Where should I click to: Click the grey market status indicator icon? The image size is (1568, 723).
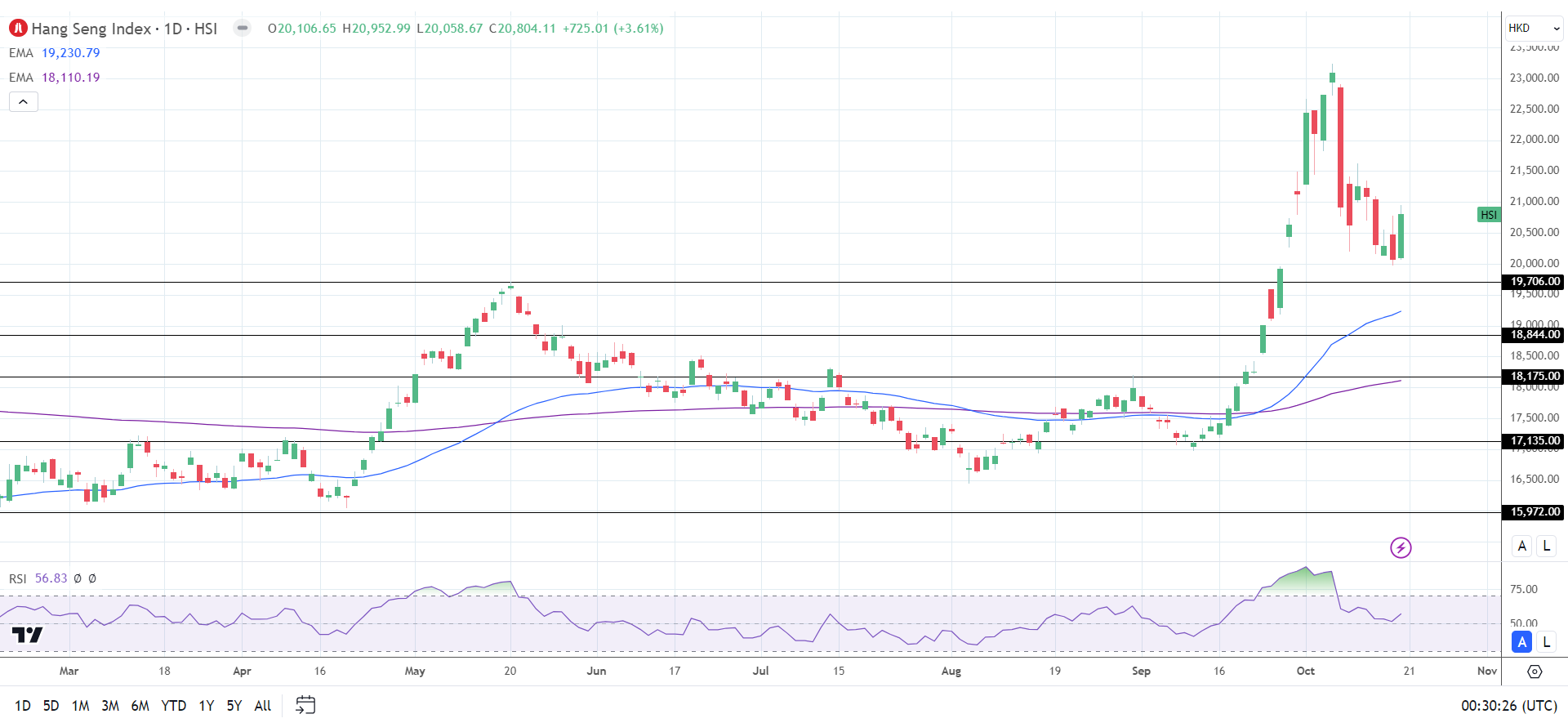click(243, 28)
